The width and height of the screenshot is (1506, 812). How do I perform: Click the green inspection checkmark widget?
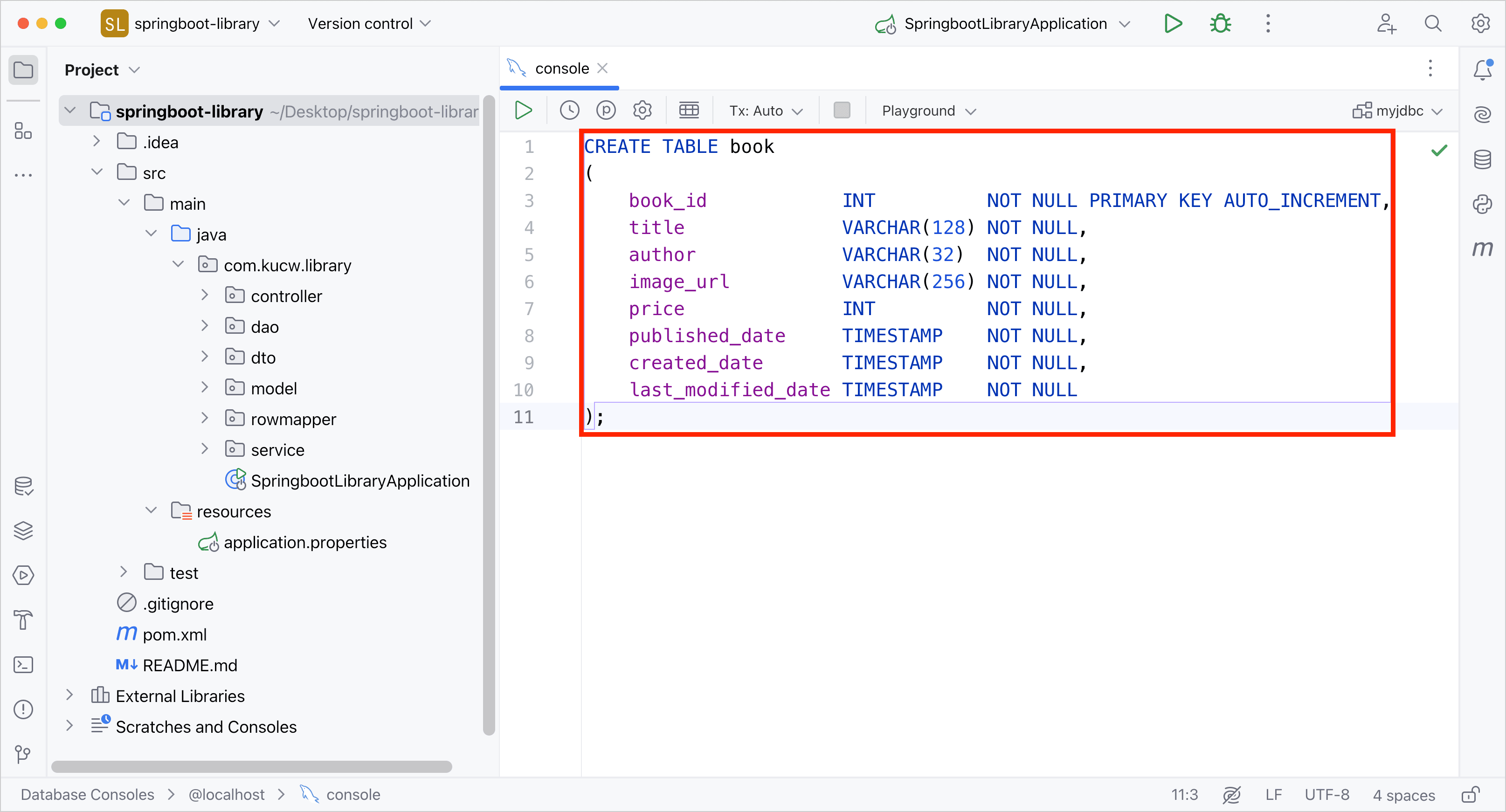click(x=1439, y=151)
